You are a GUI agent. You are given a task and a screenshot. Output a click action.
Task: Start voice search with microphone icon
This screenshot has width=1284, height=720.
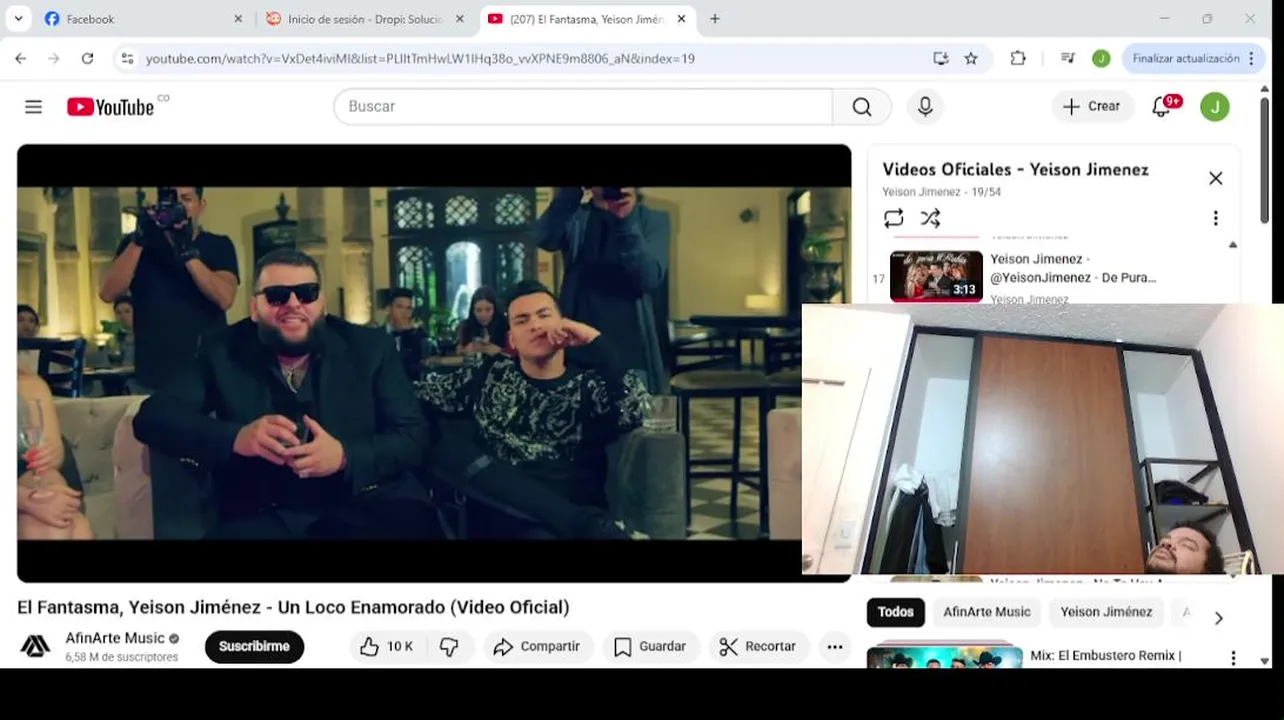pos(925,107)
